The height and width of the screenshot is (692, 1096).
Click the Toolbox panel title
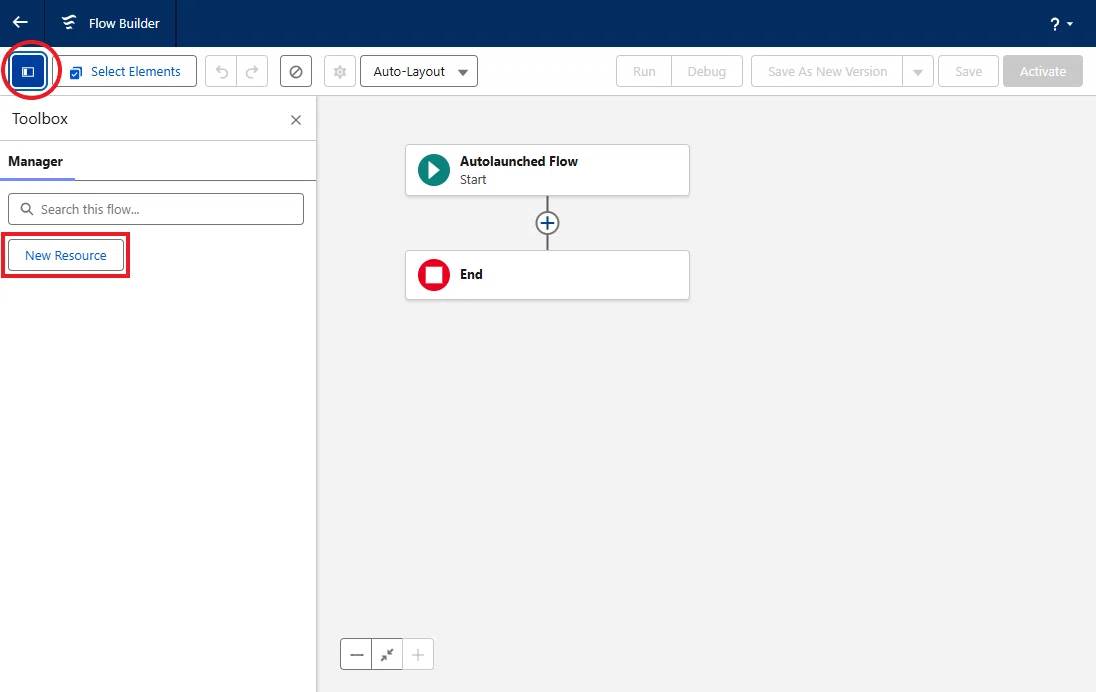[x=40, y=119]
